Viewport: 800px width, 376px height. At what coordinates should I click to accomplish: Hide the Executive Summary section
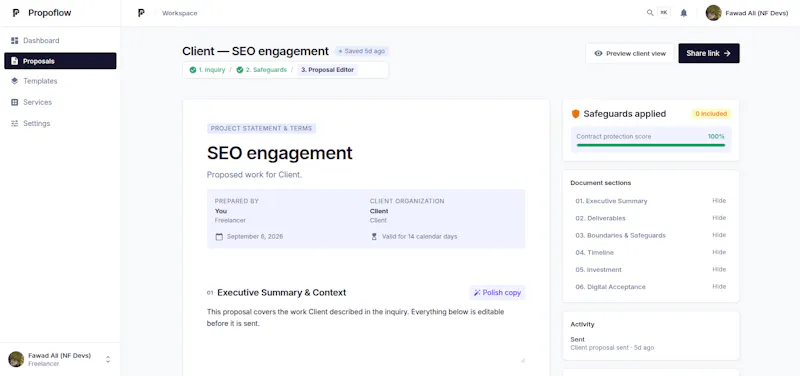coord(719,201)
